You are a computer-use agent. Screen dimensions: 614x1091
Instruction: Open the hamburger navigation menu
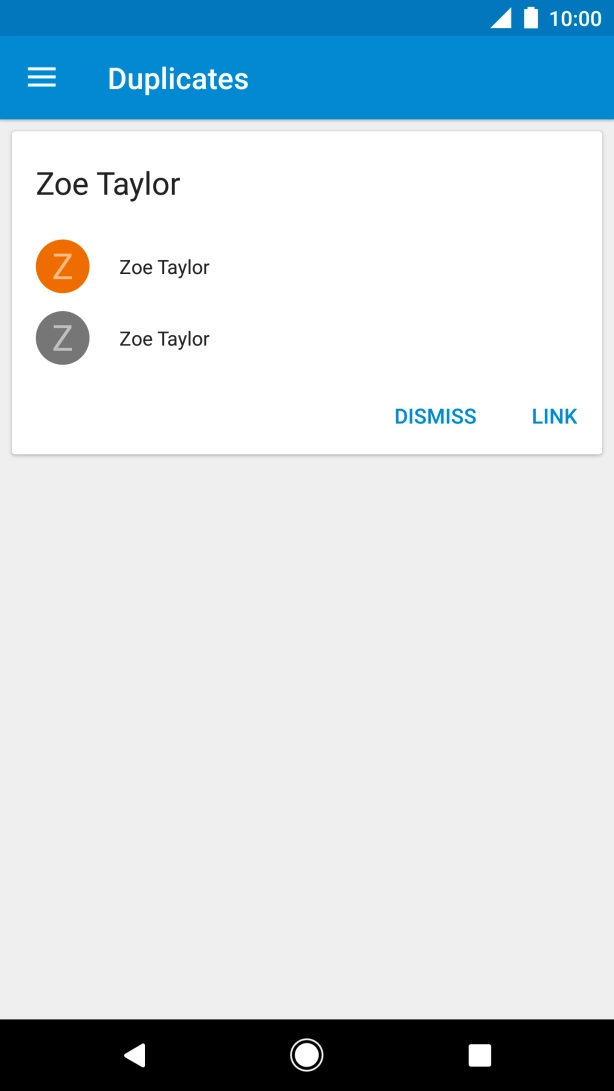click(x=42, y=78)
